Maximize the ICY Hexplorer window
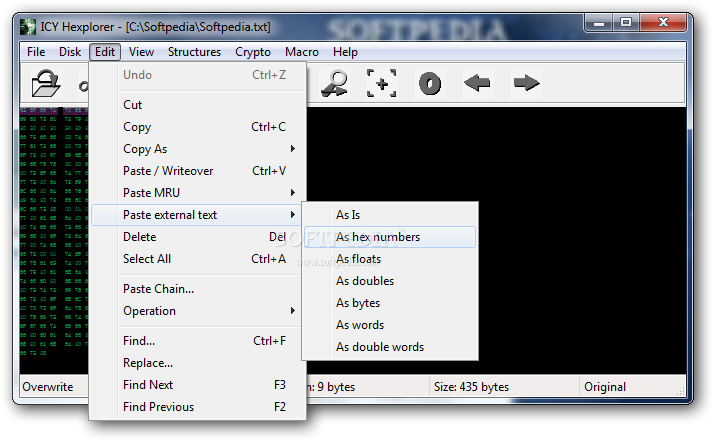The image size is (714, 441). coord(626,23)
